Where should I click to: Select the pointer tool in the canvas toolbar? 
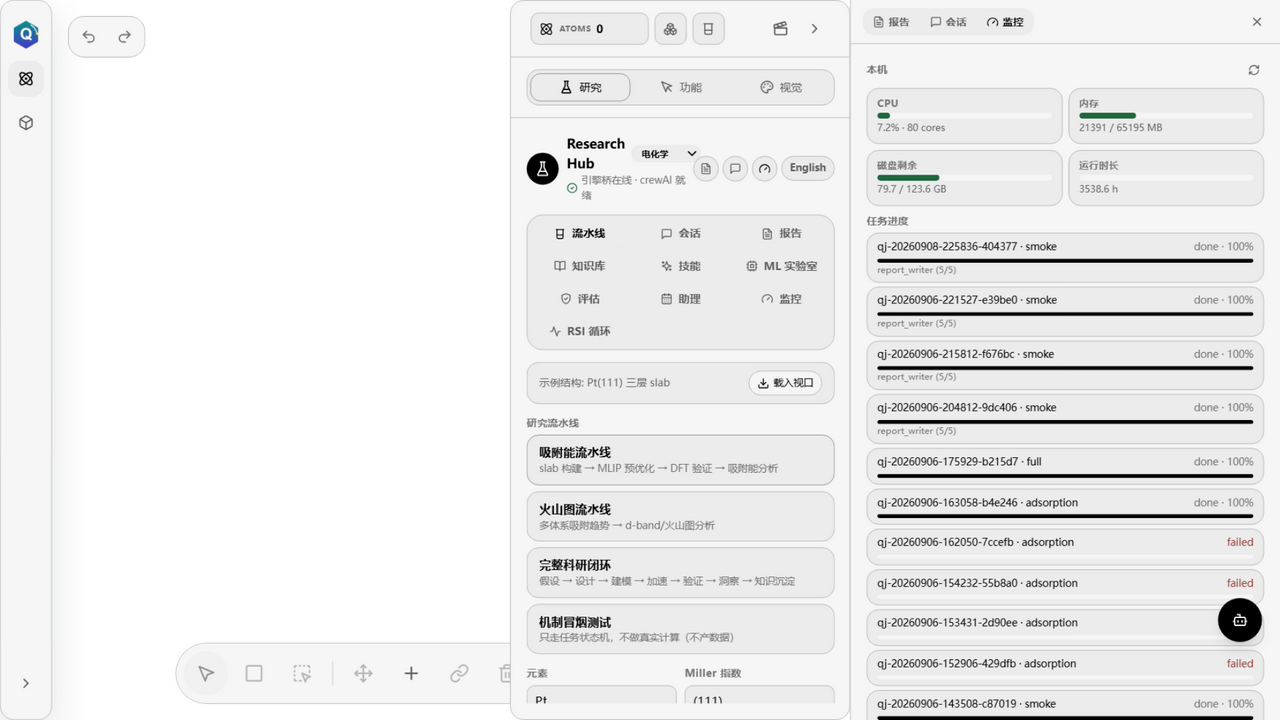[x=206, y=674]
